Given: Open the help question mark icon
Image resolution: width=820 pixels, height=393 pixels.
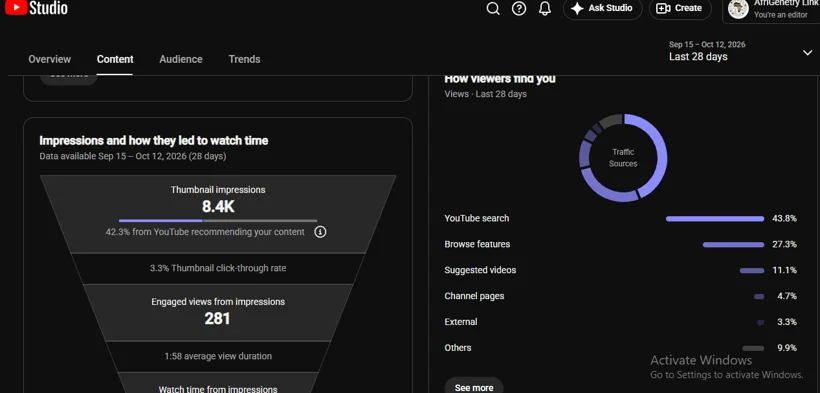Looking at the screenshot, I should [x=519, y=8].
